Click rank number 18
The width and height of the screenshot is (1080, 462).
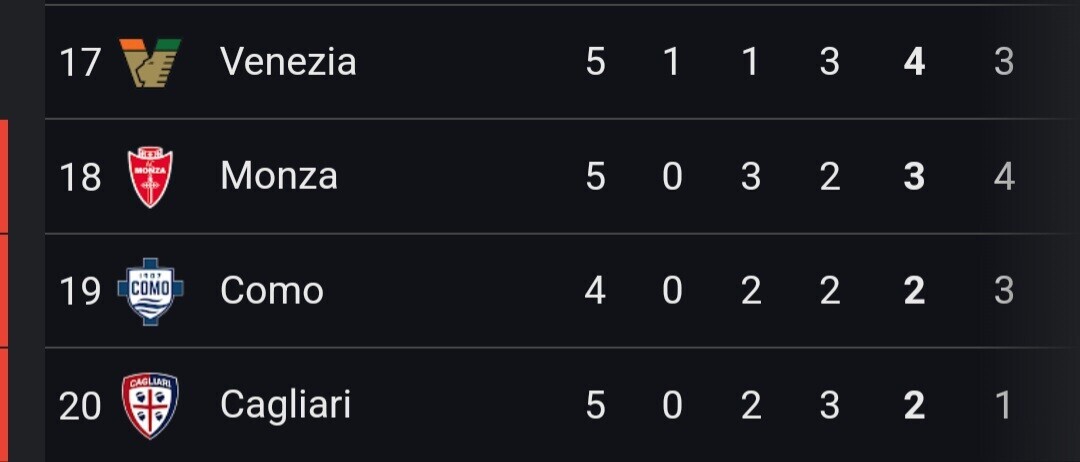(81, 177)
